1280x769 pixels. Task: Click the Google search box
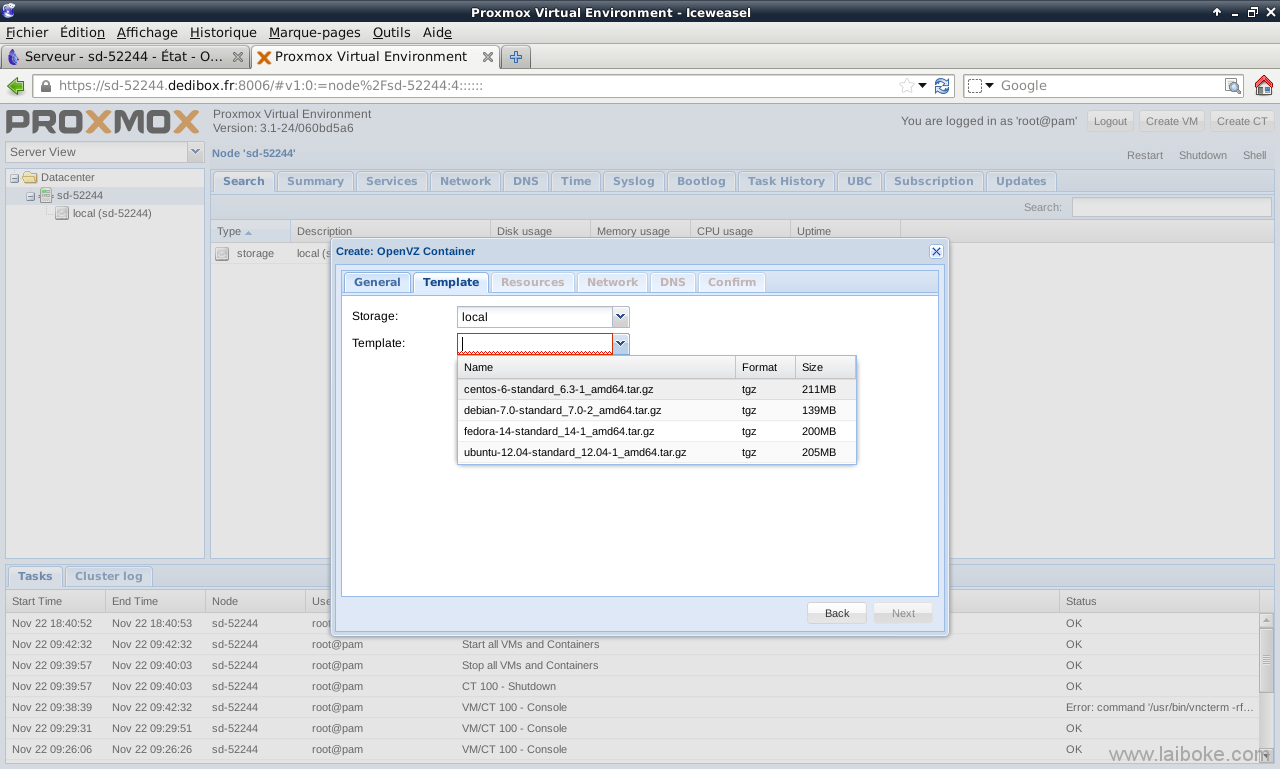[1111, 86]
